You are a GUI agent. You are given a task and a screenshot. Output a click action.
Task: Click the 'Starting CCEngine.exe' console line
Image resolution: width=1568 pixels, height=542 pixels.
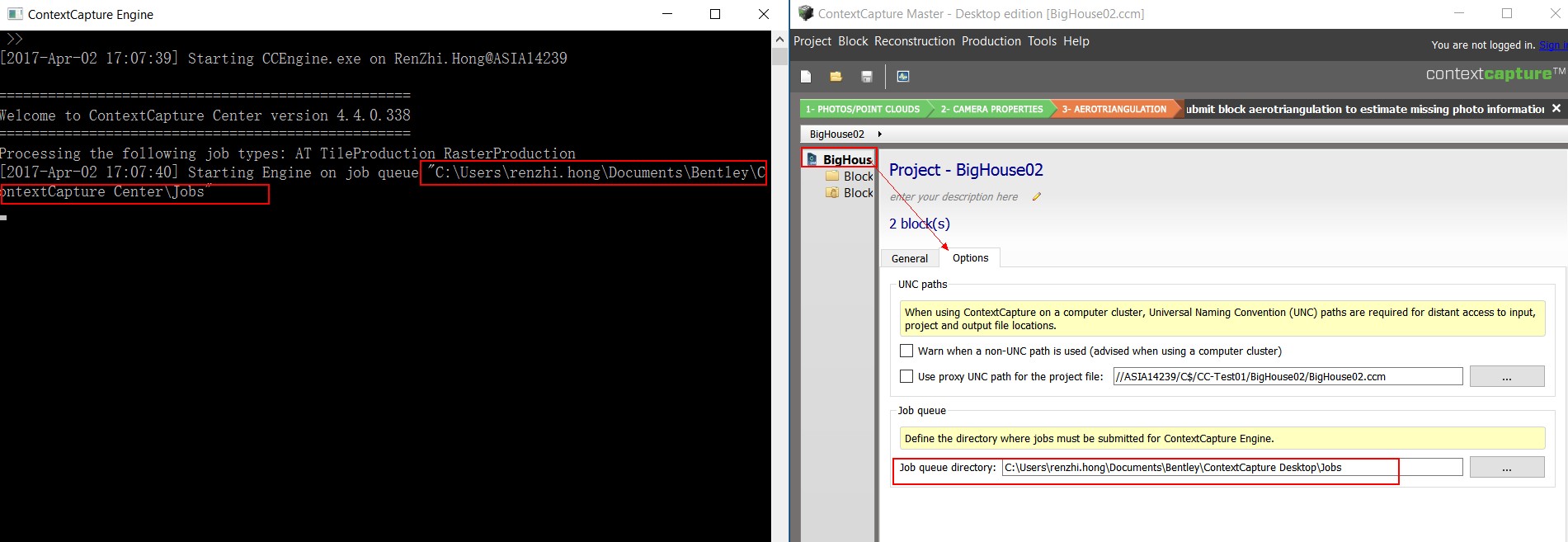coord(284,59)
